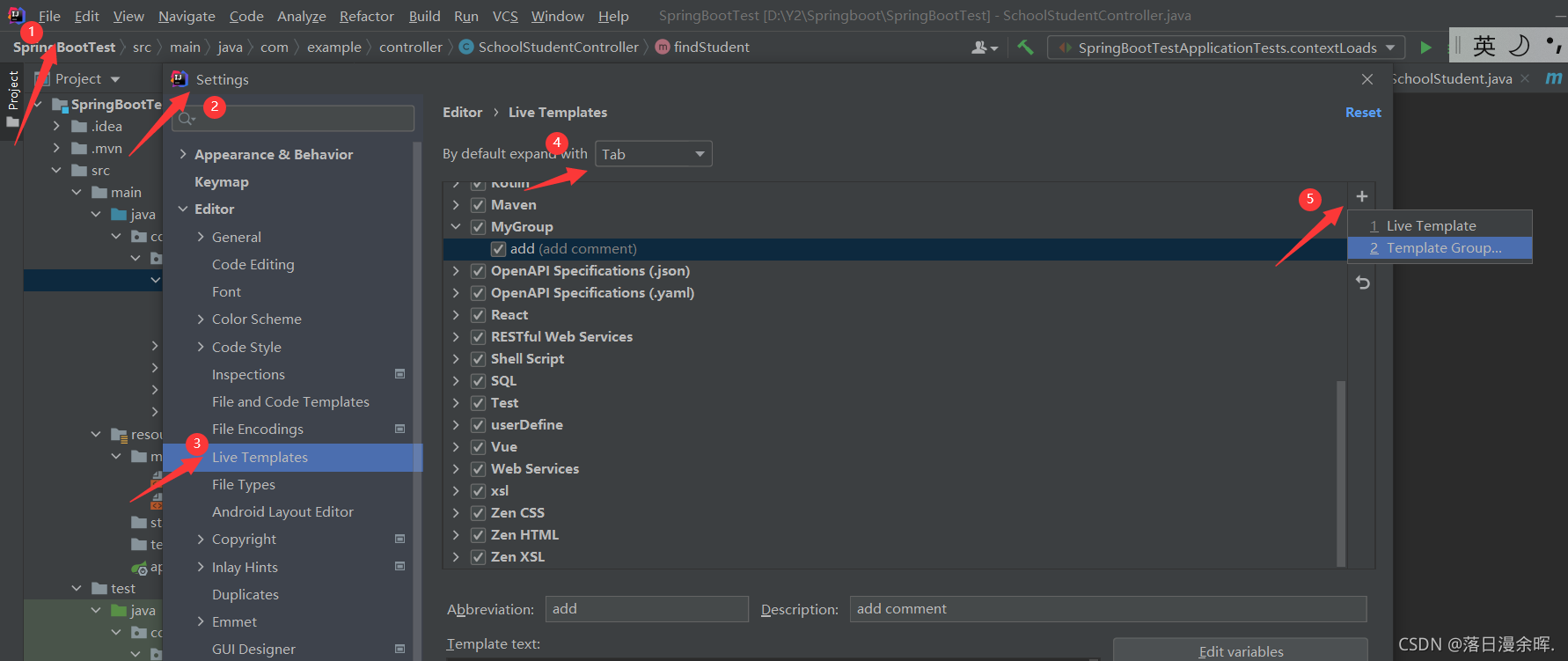
Task: Click the .mvn folder icon in the Project tree
Action: point(79,149)
